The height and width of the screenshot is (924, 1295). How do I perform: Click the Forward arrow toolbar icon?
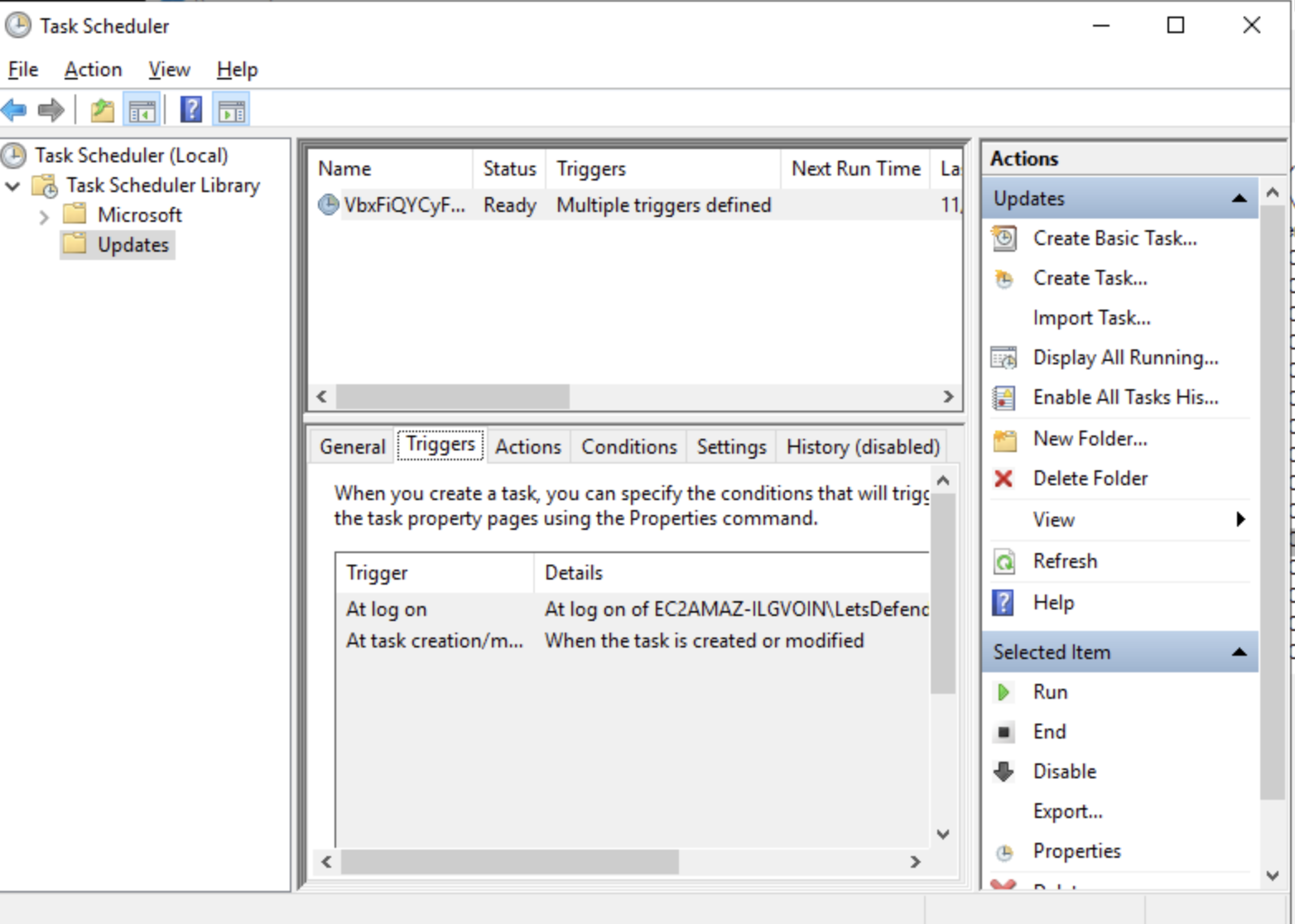tap(51, 109)
